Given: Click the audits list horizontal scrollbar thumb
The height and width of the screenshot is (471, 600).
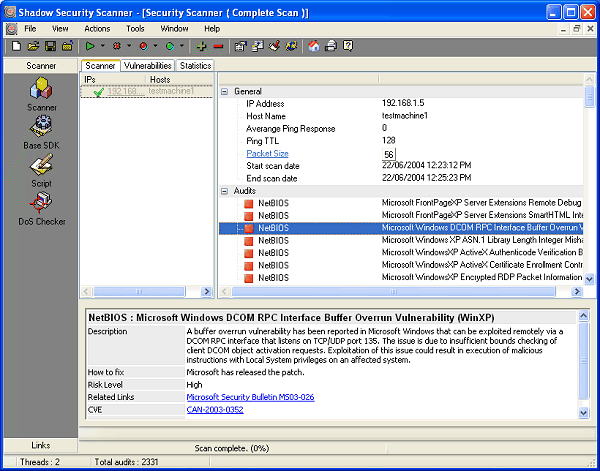Looking at the screenshot, I should coord(393,292).
